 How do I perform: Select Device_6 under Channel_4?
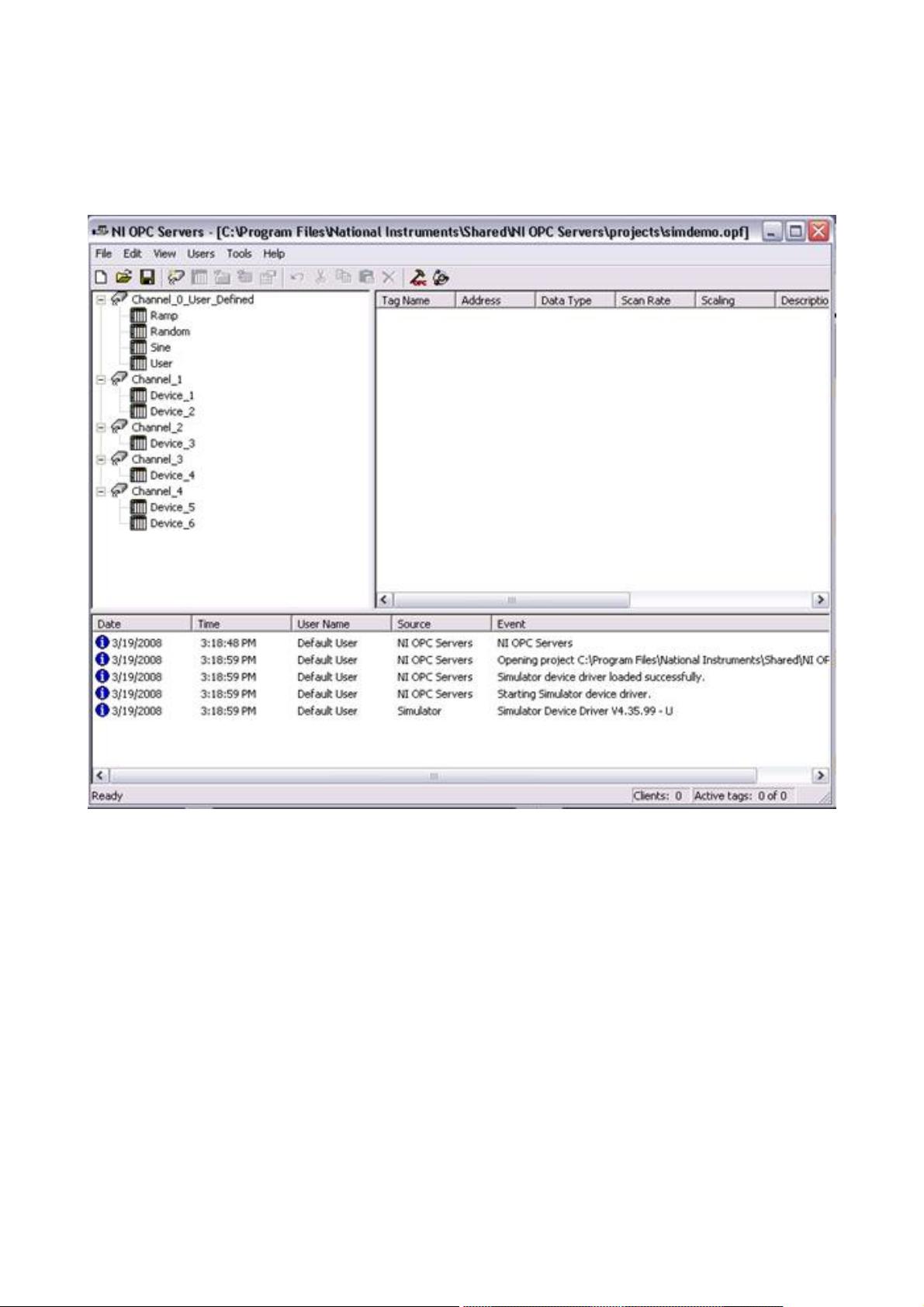(172, 524)
